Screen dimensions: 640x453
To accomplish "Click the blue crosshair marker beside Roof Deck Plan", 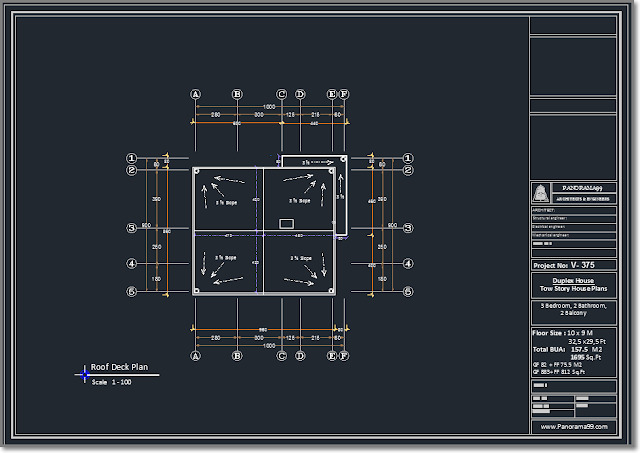I will click(84, 374).
